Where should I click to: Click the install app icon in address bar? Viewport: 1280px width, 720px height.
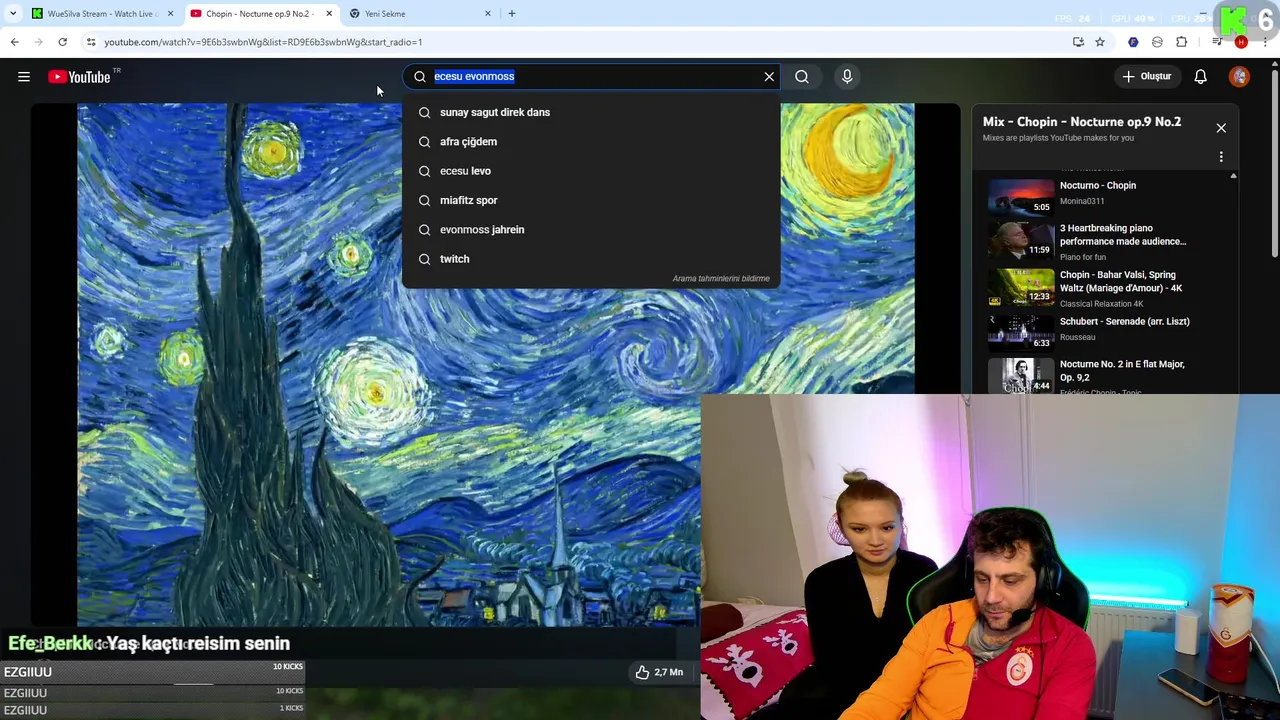(1078, 42)
